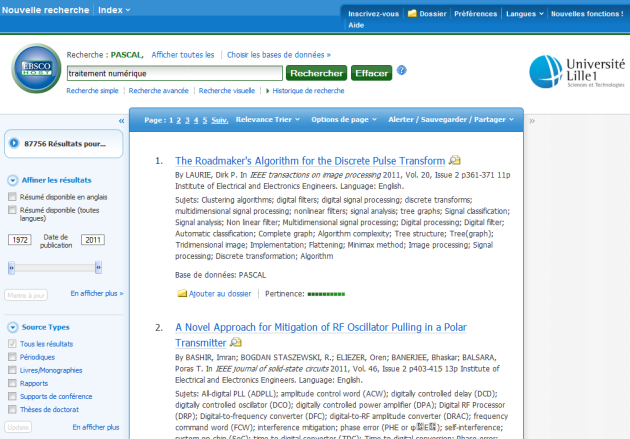Click Suiv. next page link
This screenshot has height=439, width=630.
pyautogui.click(x=219, y=120)
